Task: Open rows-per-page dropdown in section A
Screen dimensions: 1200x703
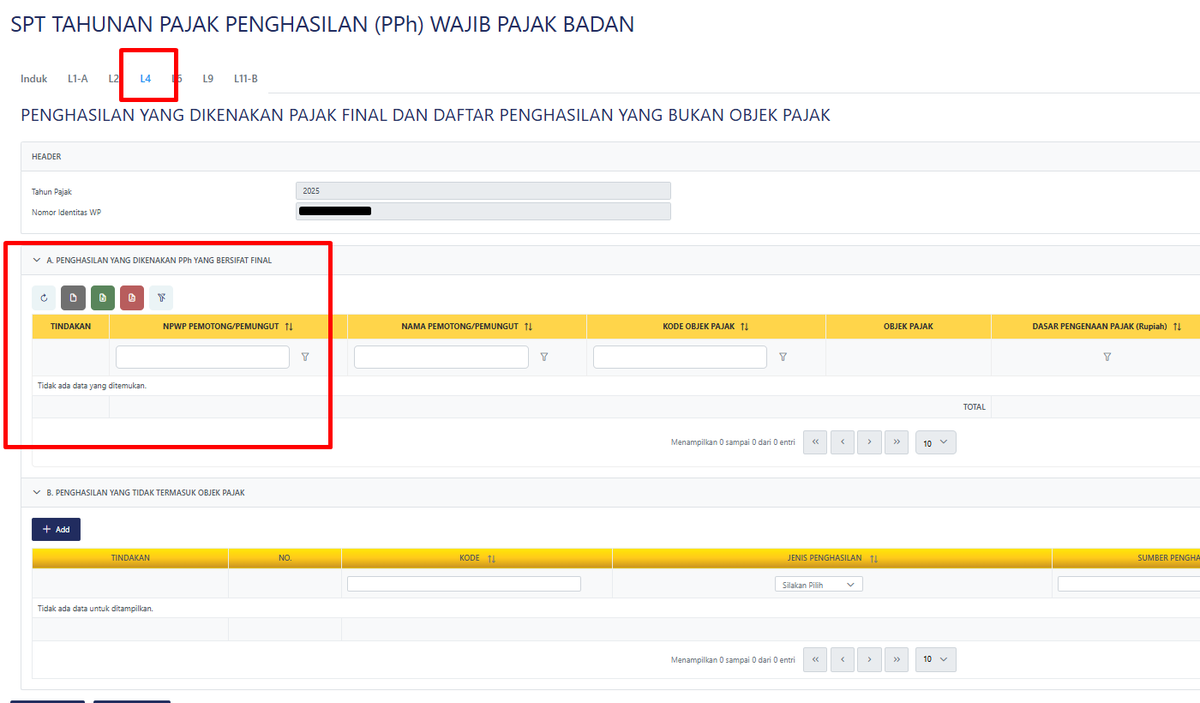Action: pos(936,442)
